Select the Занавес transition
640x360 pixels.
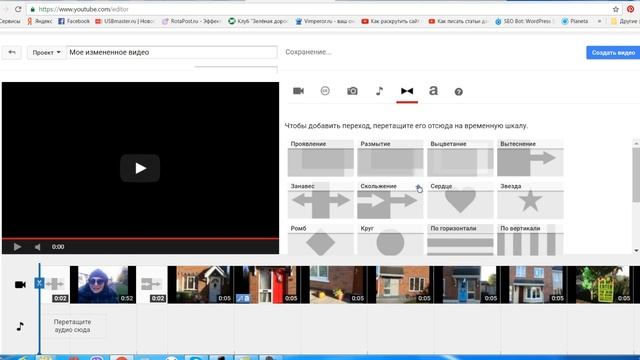pyautogui.click(x=320, y=200)
